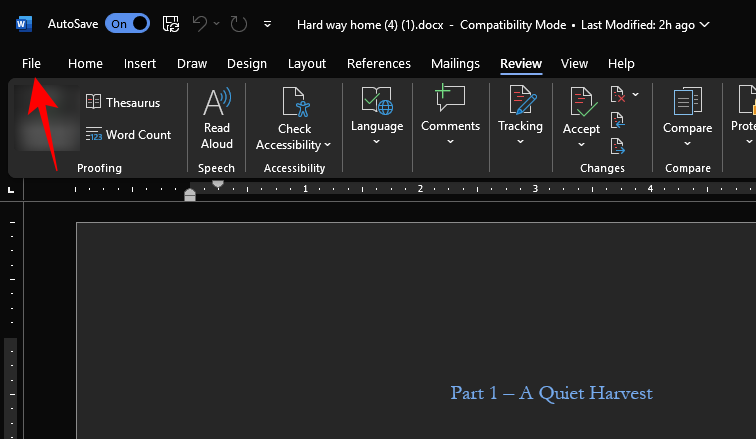Start Read Aloud speech
The height and width of the screenshot is (439, 756).
point(216,118)
